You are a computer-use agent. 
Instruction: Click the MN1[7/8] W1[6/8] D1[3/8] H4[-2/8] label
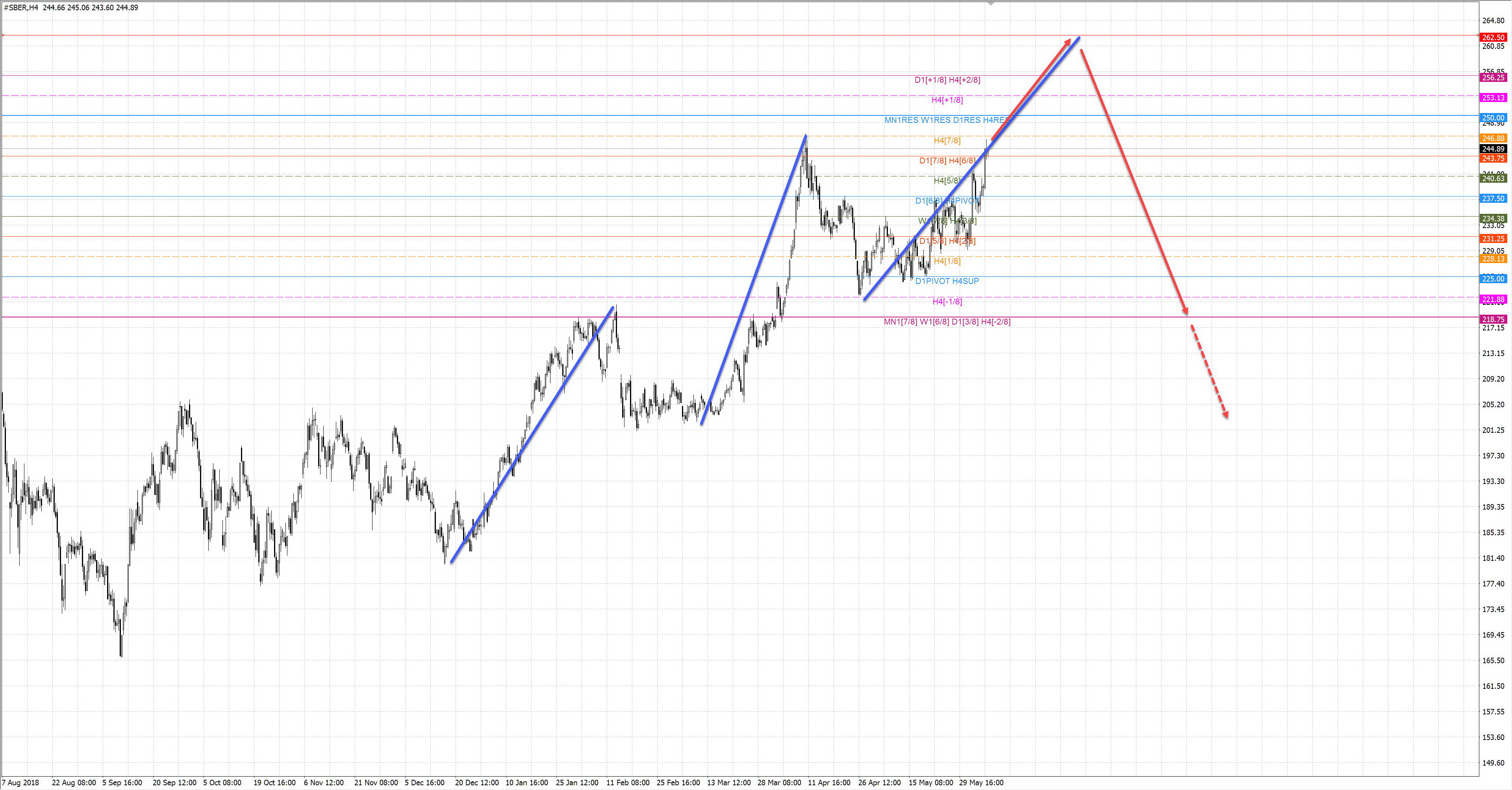(x=947, y=322)
